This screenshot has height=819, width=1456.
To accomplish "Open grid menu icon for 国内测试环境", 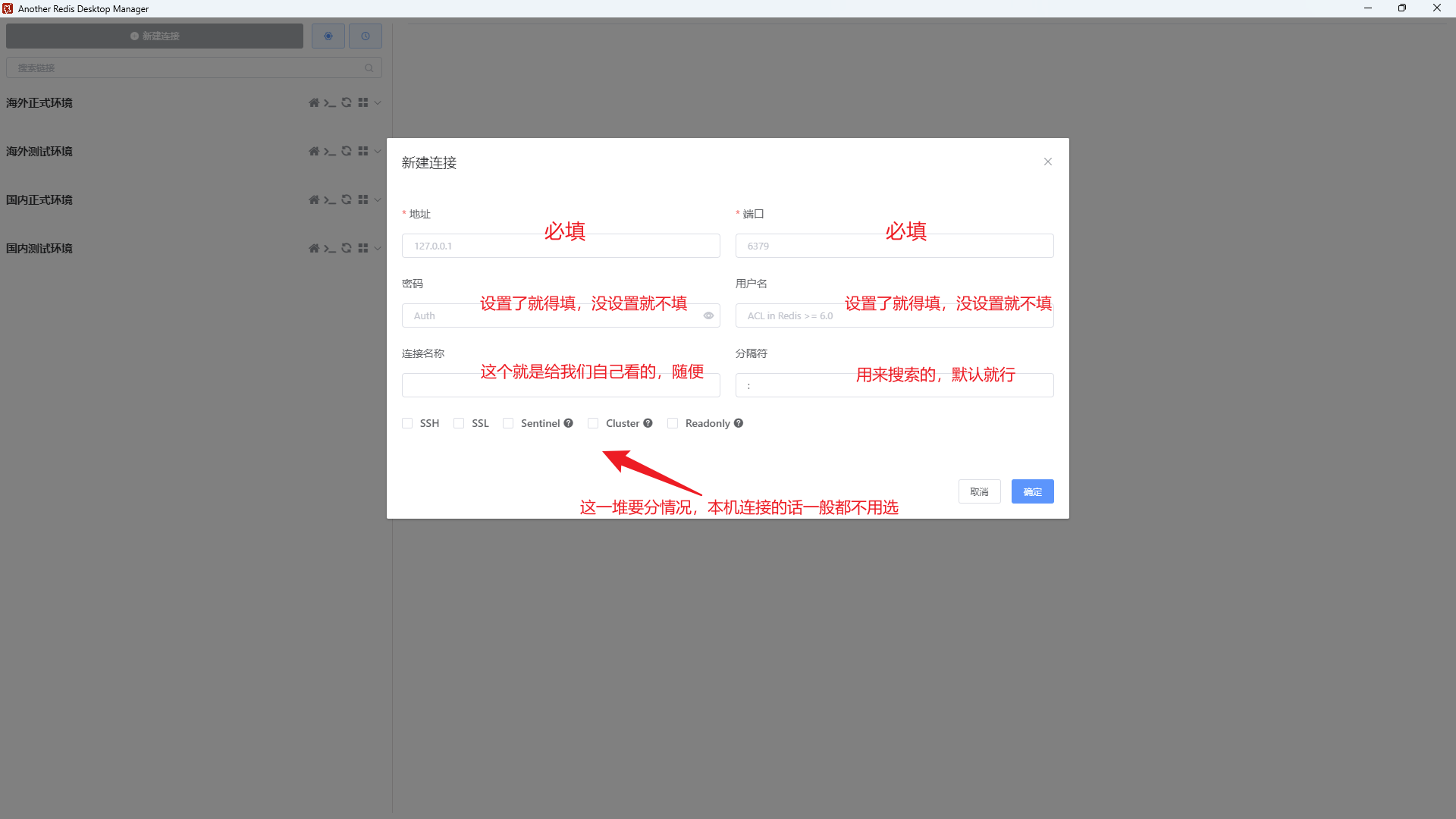I will 363,248.
